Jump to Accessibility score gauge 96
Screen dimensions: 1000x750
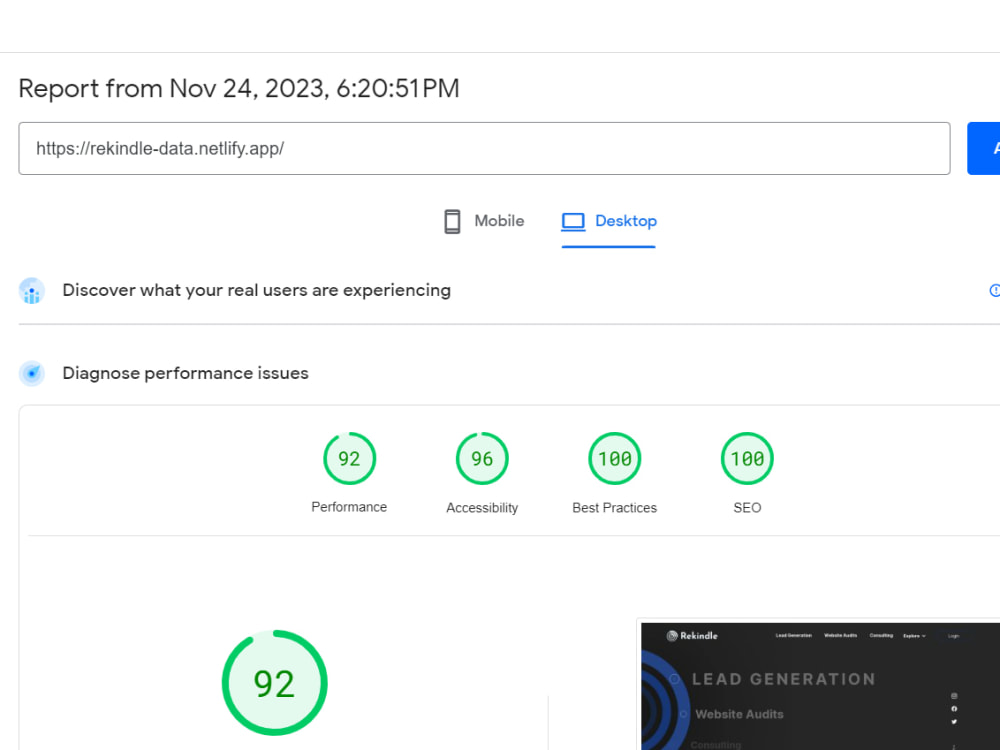tap(482, 459)
